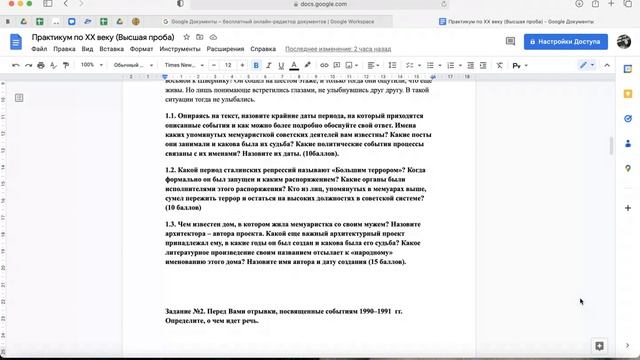
Task: Toggle underline formatting
Action: click(281, 65)
